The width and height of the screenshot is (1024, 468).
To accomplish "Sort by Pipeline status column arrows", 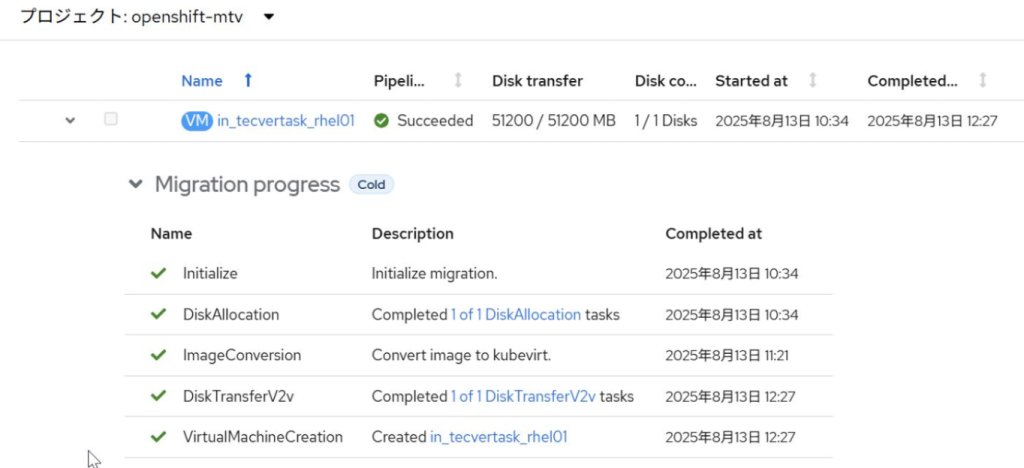I will pyautogui.click(x=458, y=80).
